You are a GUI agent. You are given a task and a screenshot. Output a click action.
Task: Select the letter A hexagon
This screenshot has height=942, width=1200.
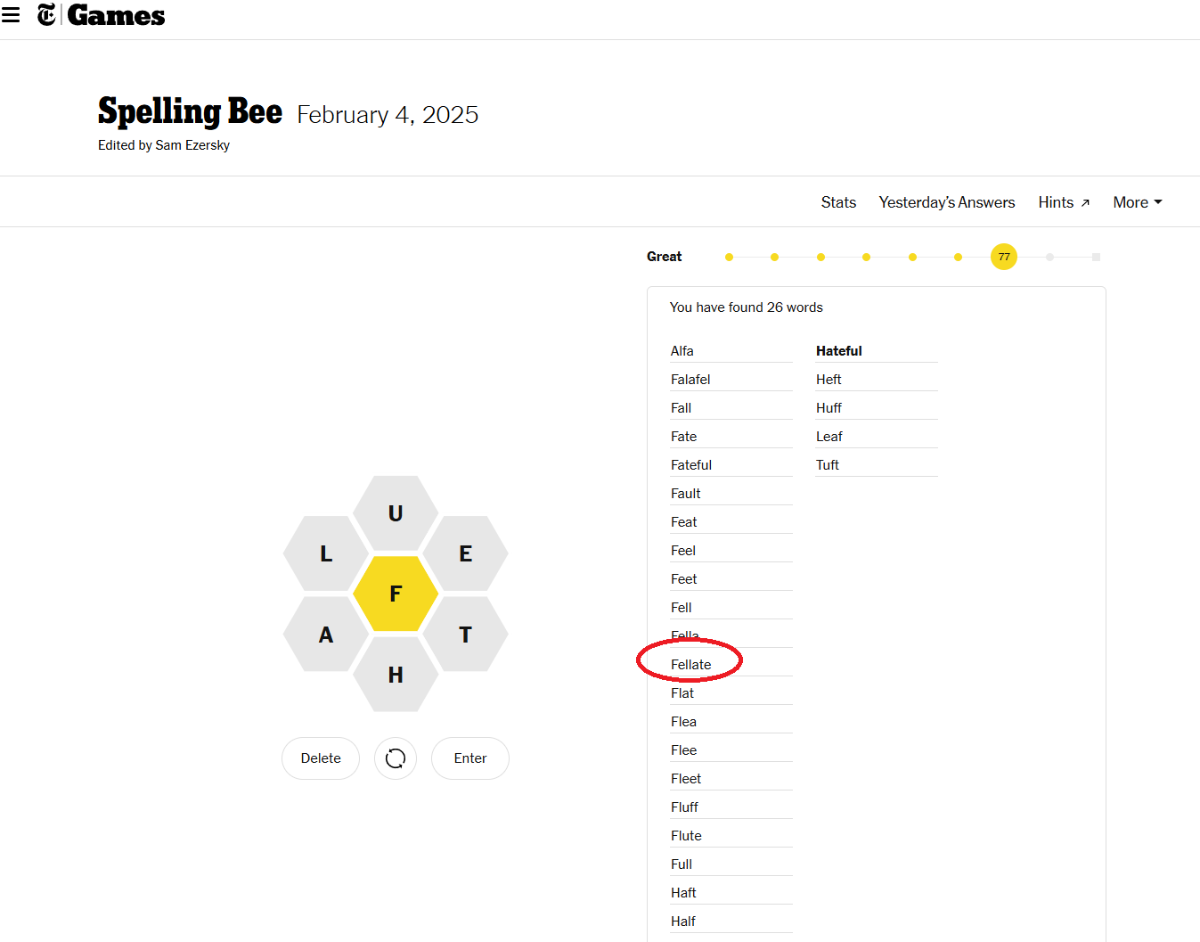(x=326, y=634)
